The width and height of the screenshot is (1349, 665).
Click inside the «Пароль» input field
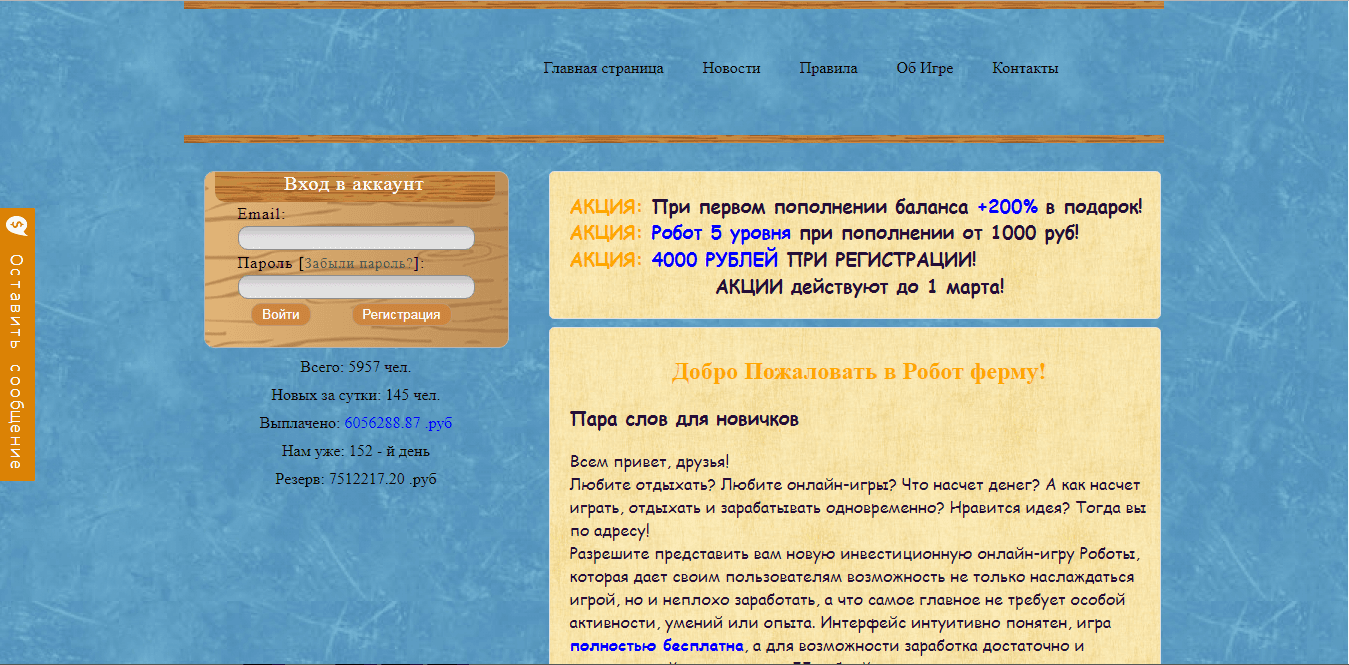[355, 287]
